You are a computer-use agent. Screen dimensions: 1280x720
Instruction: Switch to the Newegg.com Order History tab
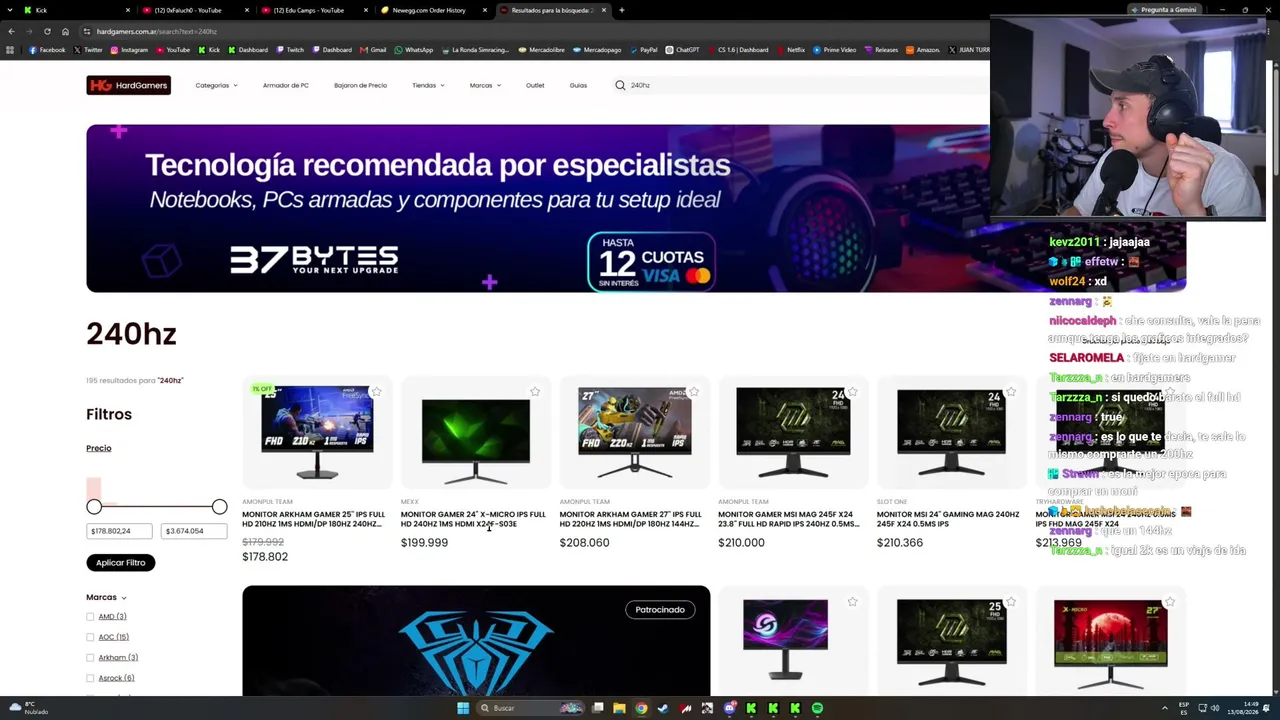point(435,10)
